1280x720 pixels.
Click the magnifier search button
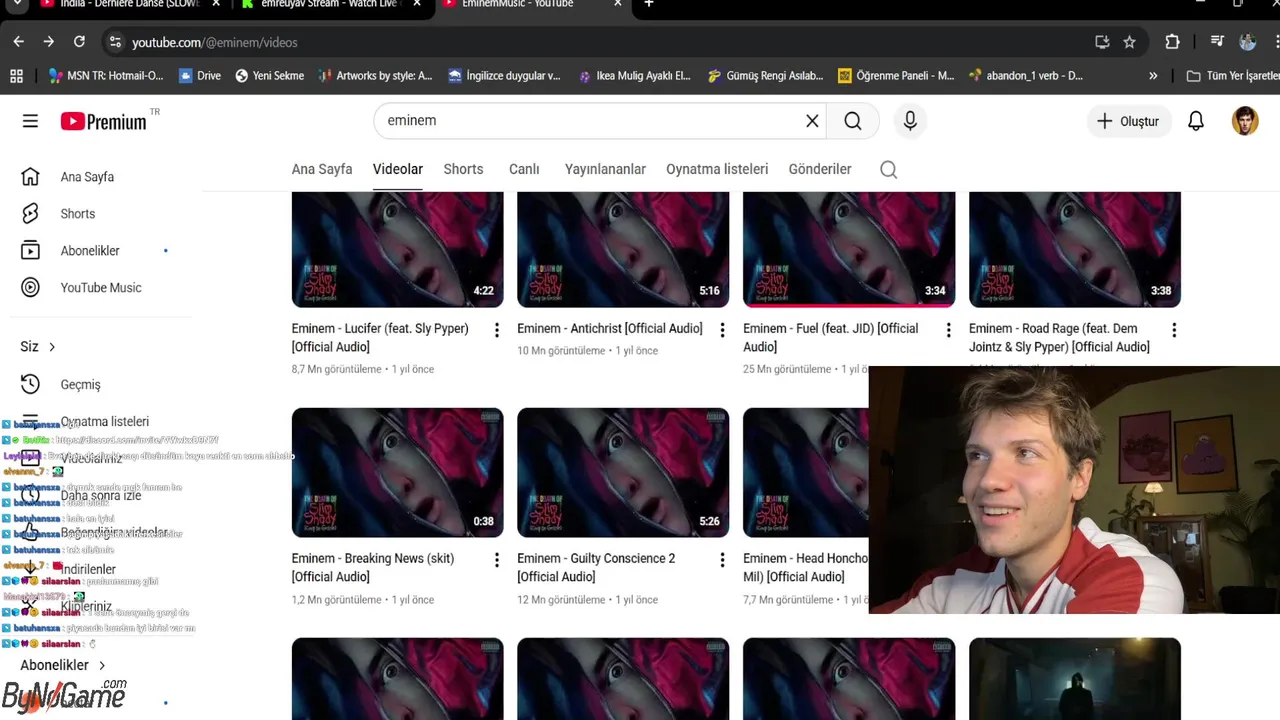point(852,121)
